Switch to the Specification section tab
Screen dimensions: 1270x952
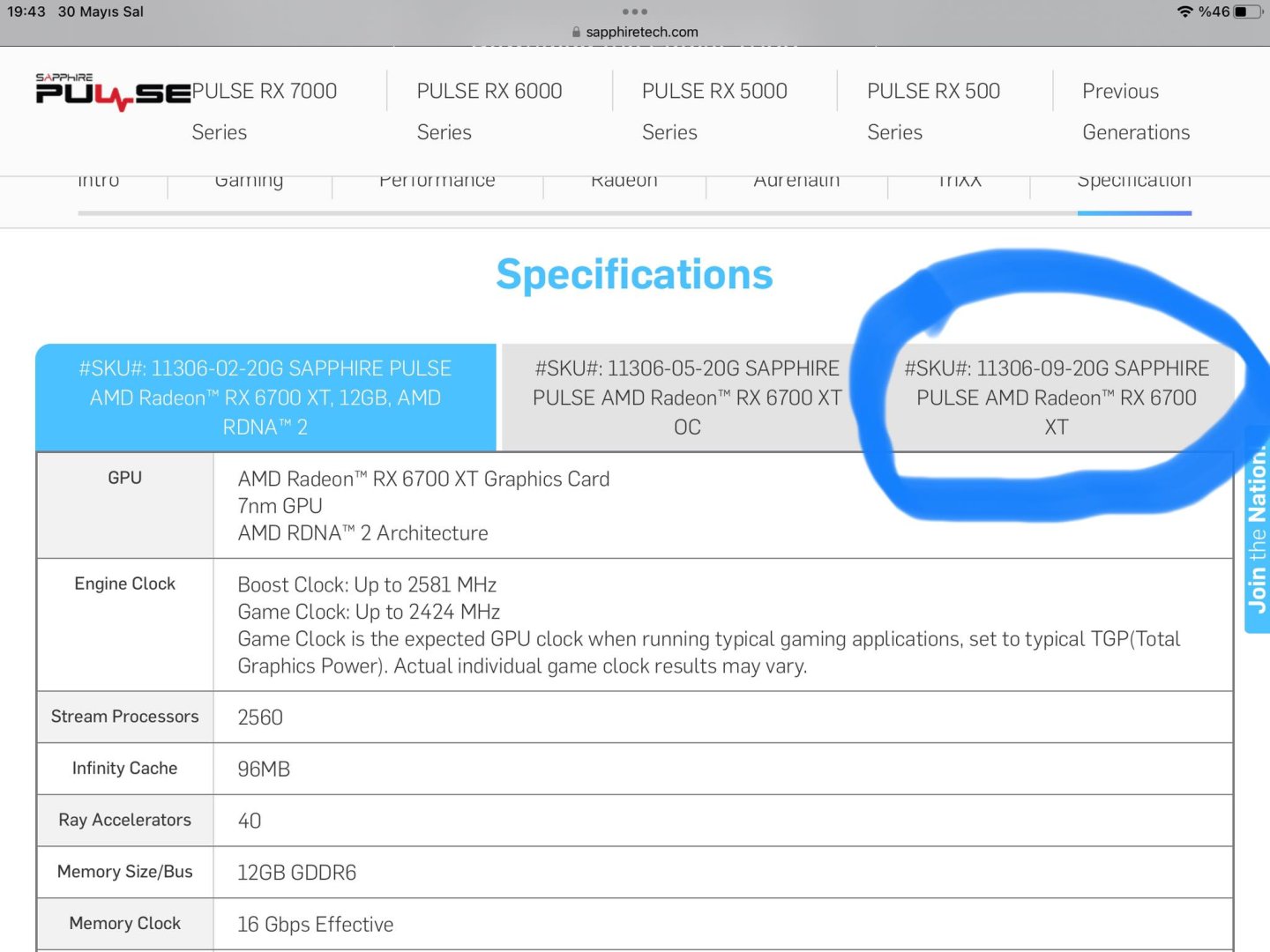click(x=1134, y=182)
